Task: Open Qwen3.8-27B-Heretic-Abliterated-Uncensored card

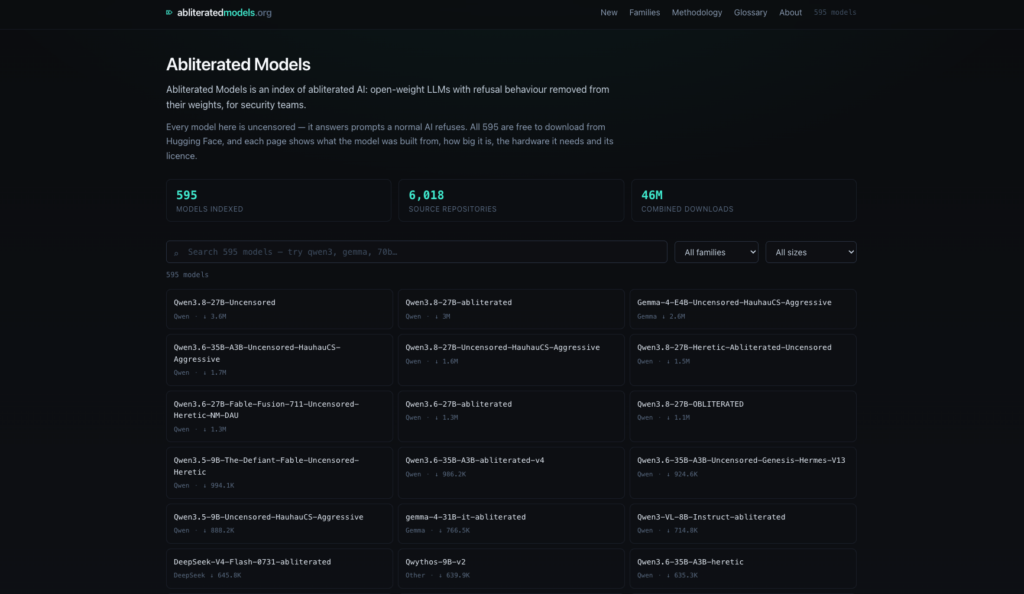Action: [x=743, y=360]
